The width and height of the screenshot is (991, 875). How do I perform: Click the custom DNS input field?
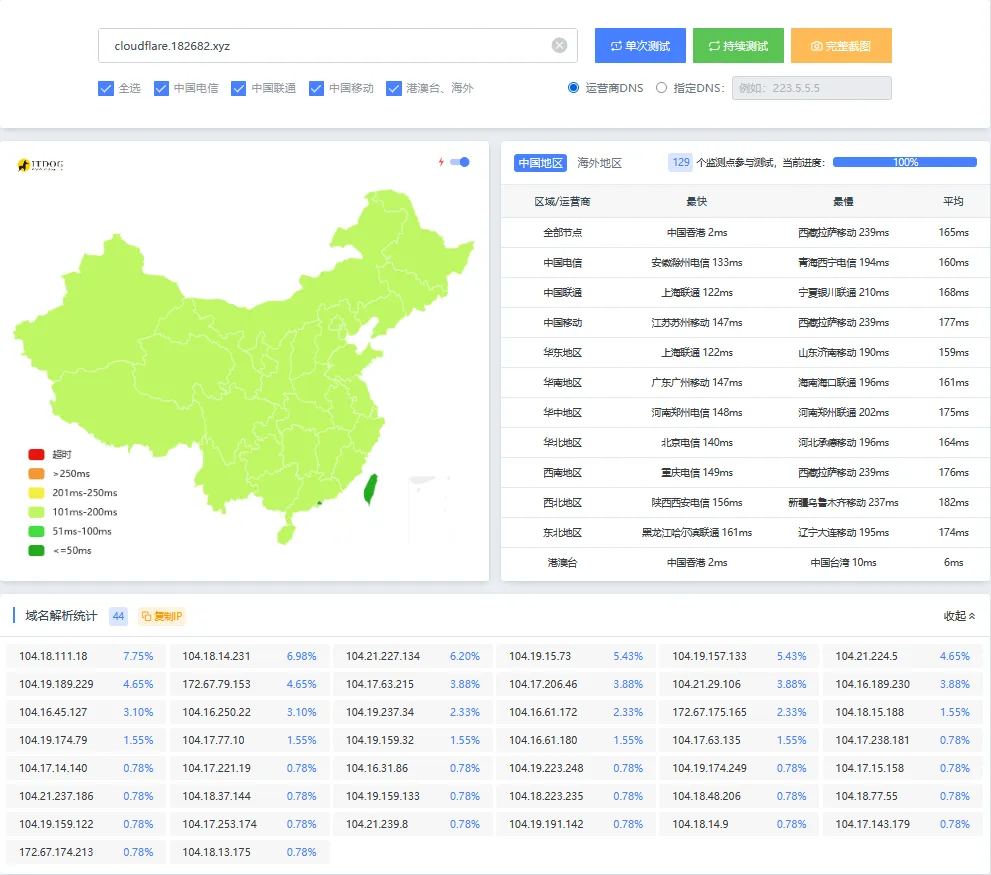811,88
